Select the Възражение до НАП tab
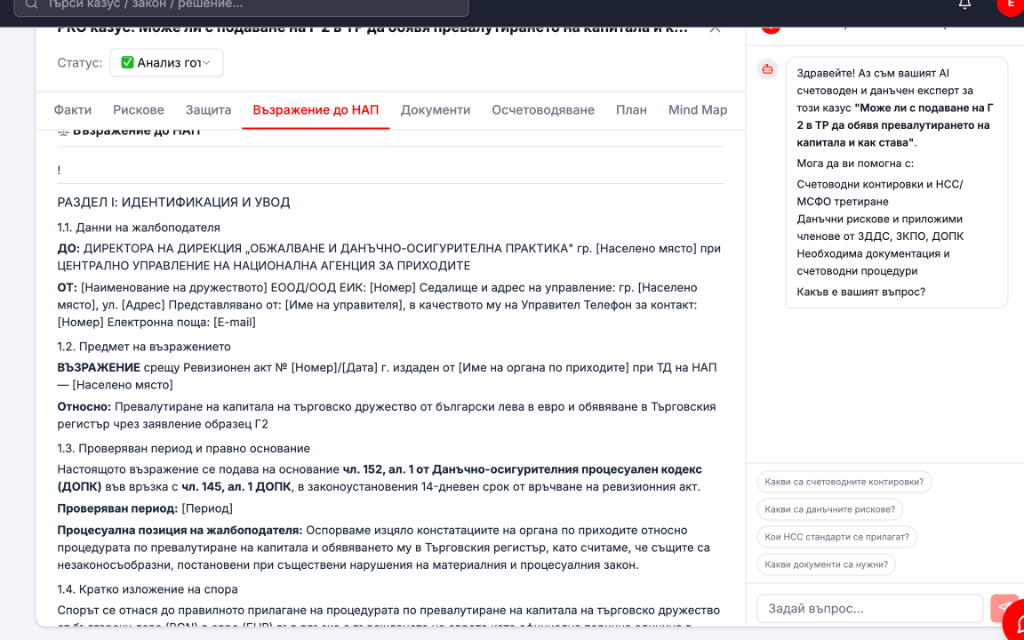Screen dimensions: 1024x640 coord(315,110)
